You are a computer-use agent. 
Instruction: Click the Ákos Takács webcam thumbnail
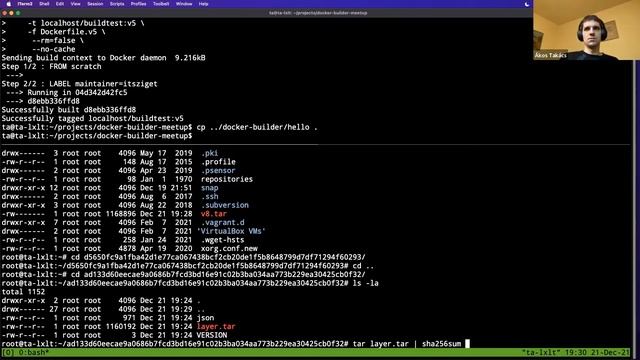click(586, 30)
